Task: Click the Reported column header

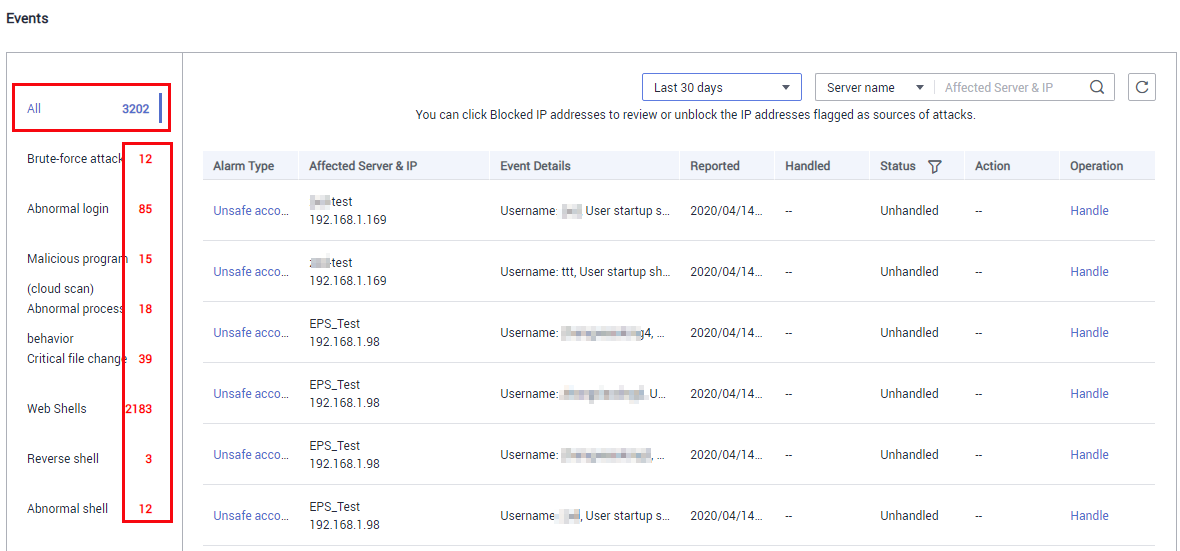Action: click(x=714, y=166)
